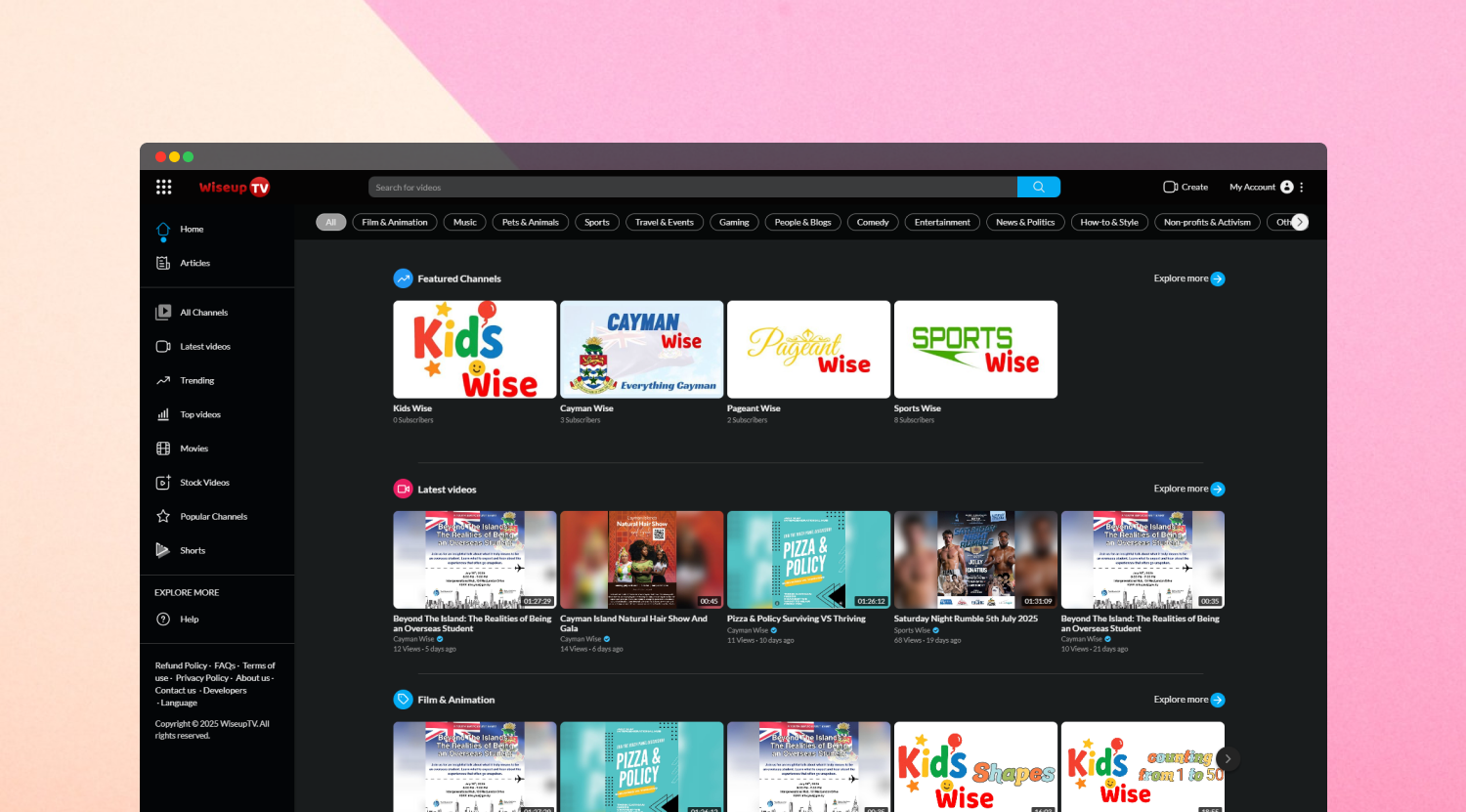Click the Movies film icon

pyautogui.click(x=163, y=449)
